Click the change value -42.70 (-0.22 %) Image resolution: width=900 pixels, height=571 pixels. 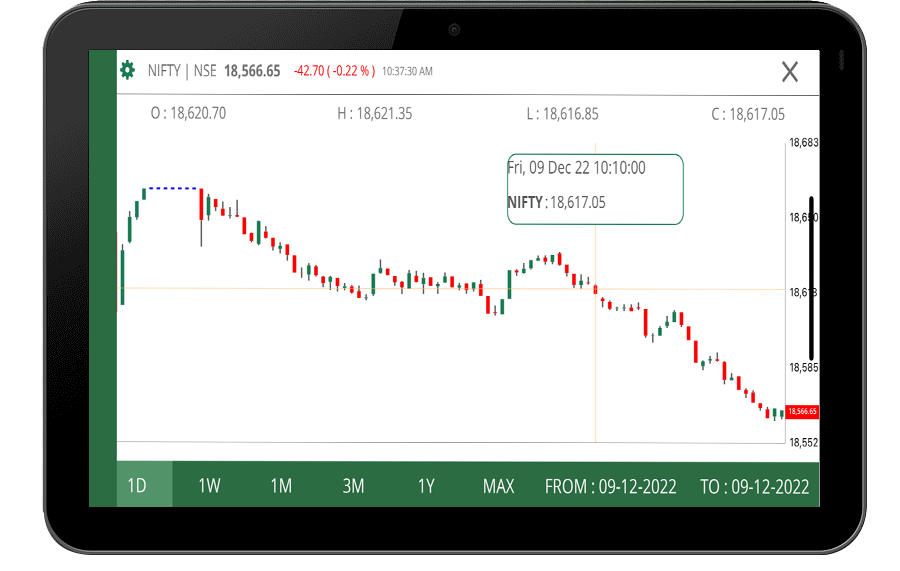tap(335, 71)
